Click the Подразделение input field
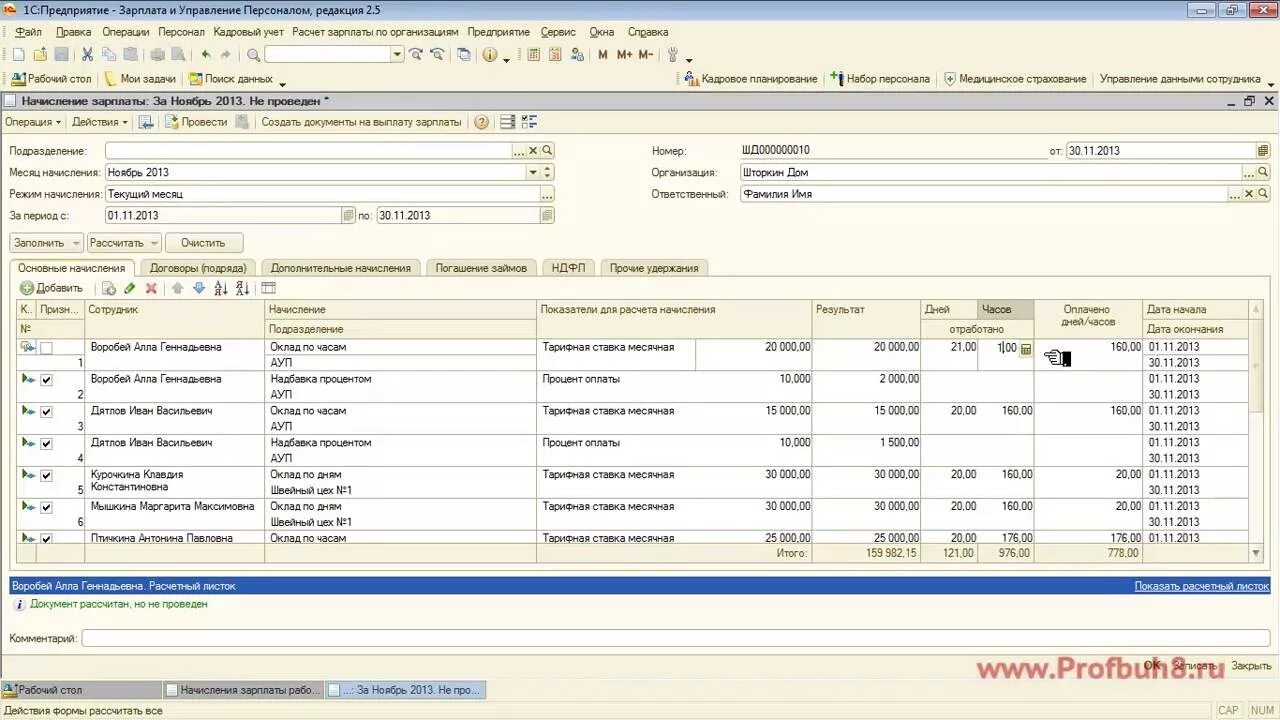The height and width of the screenshot is (720, 1280). pyautogui.click(x=308, y=151)
